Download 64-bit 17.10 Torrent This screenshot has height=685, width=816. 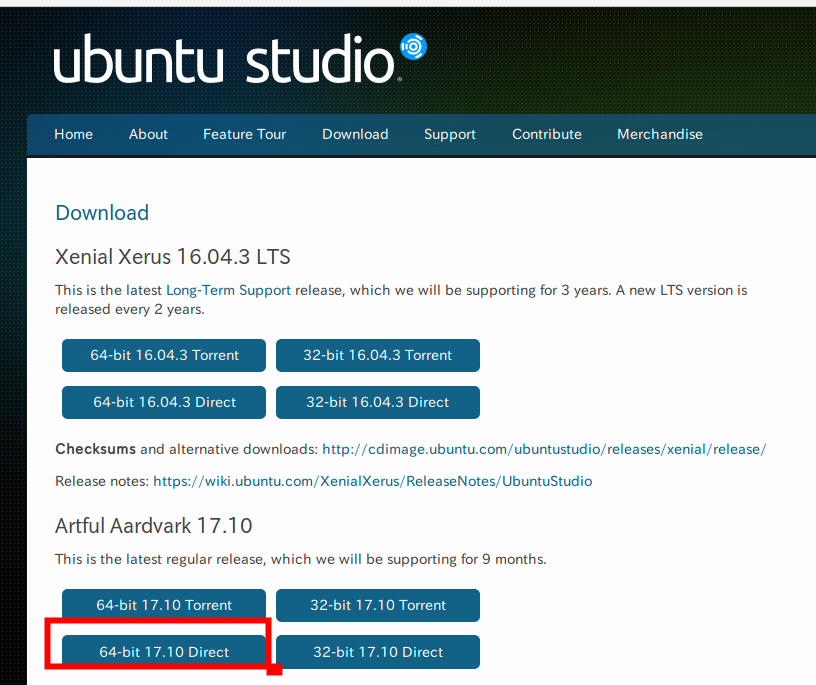tap(164, 605)
